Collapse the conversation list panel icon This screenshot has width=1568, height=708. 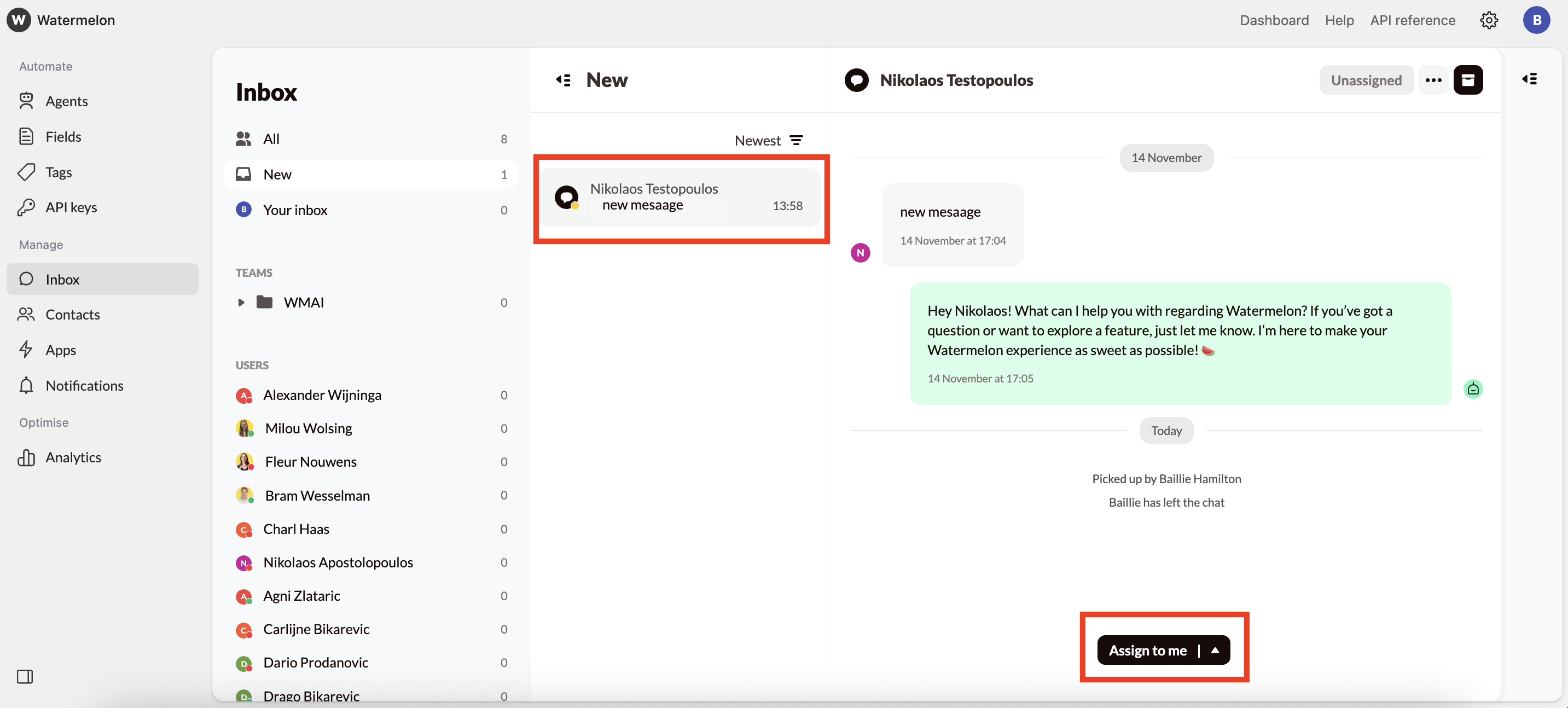tap(563, 80)
